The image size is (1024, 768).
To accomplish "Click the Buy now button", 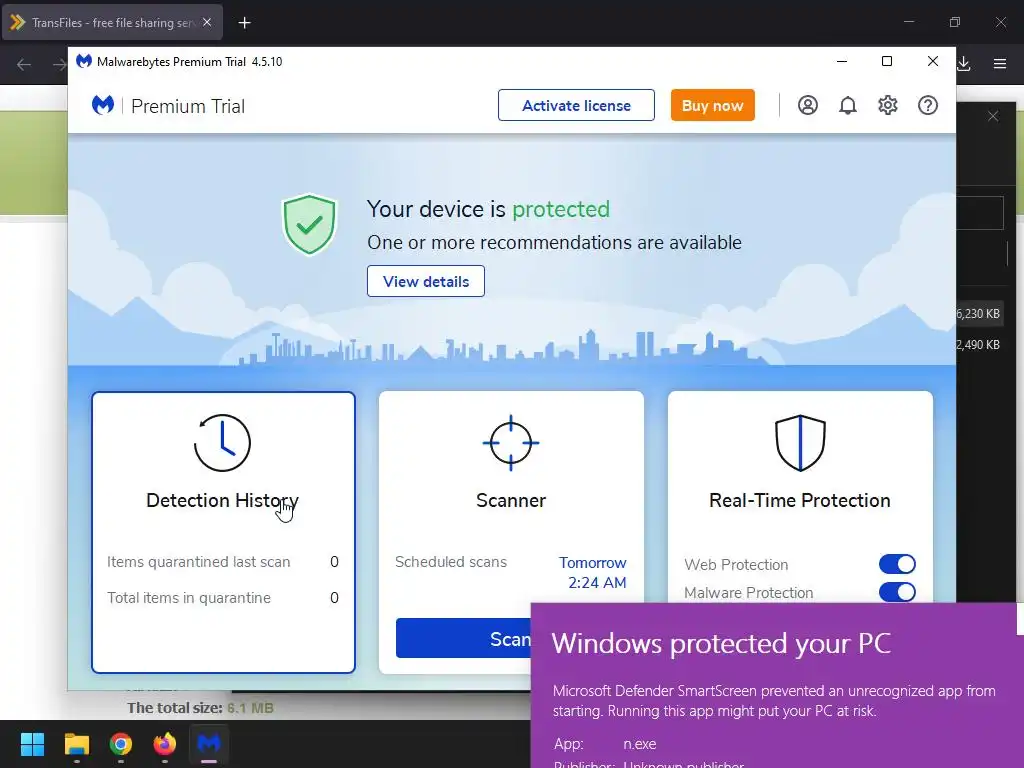I will click(x=712, y=105).
